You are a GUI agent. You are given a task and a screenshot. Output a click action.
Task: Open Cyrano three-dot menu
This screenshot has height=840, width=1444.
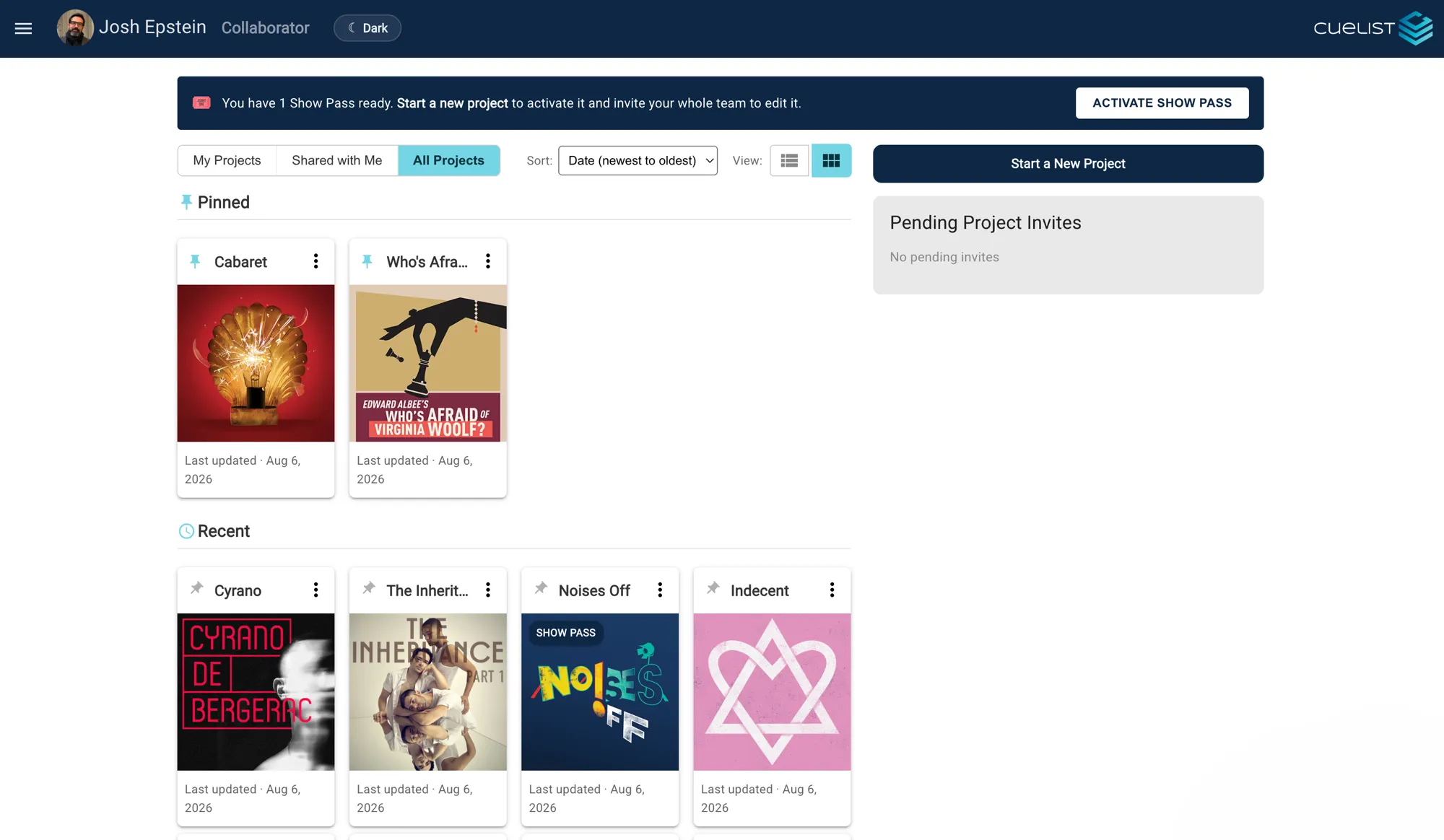[316, 590]
